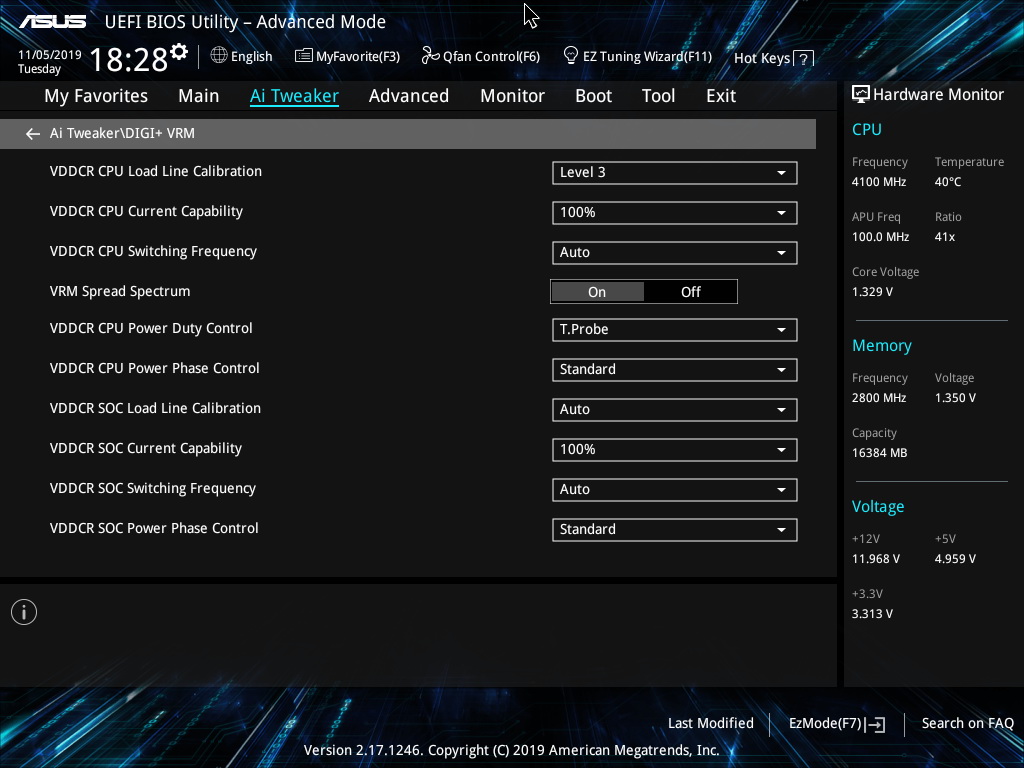Open VDDCR CPU Power Phase Control dropdown
Viewport: 1024px width, 768px height.
tap(675, 370)
